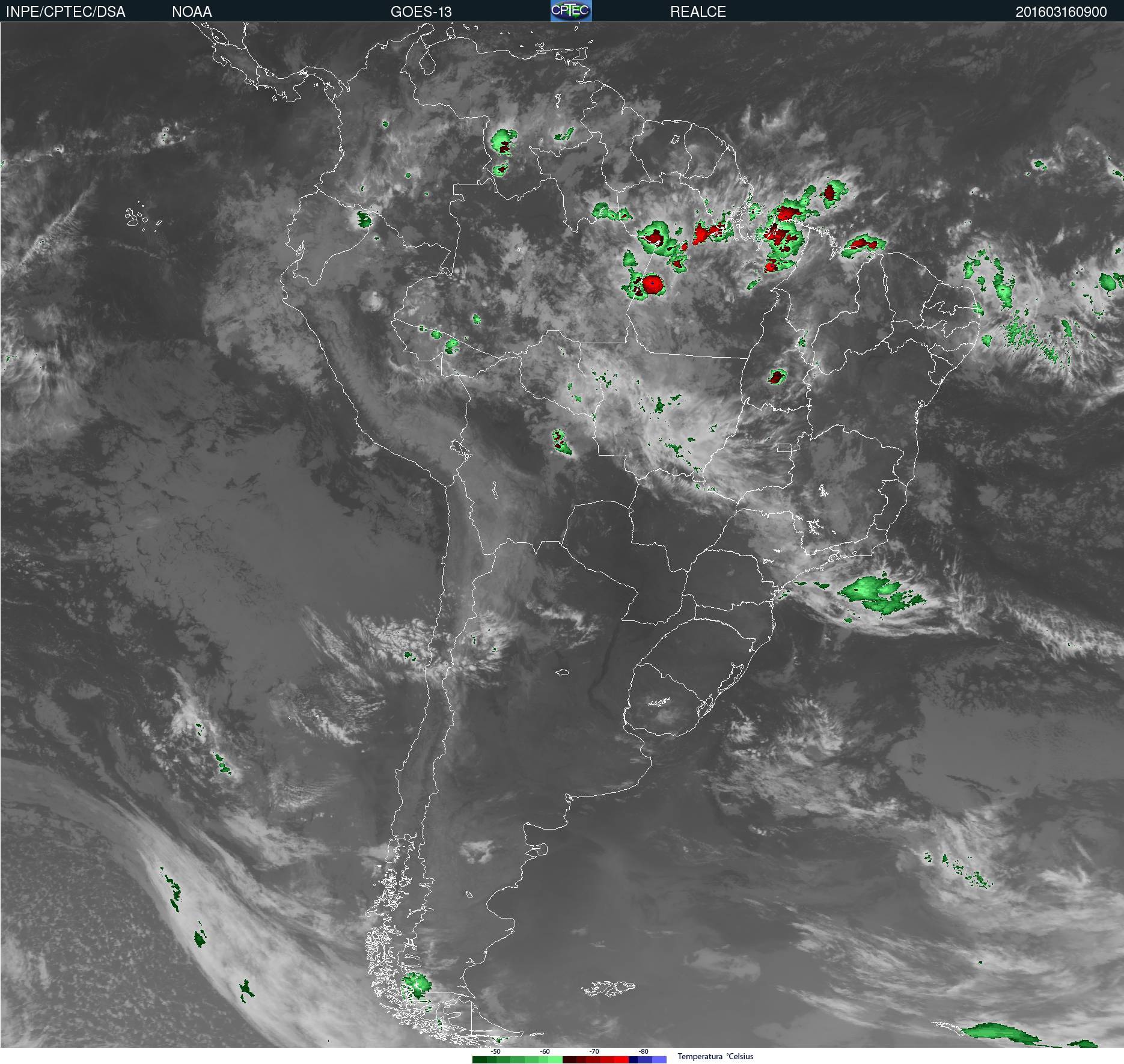Click the red section of temperature scale
The width and height of the screenshot is (1124, 1064).
[596, 1060]
